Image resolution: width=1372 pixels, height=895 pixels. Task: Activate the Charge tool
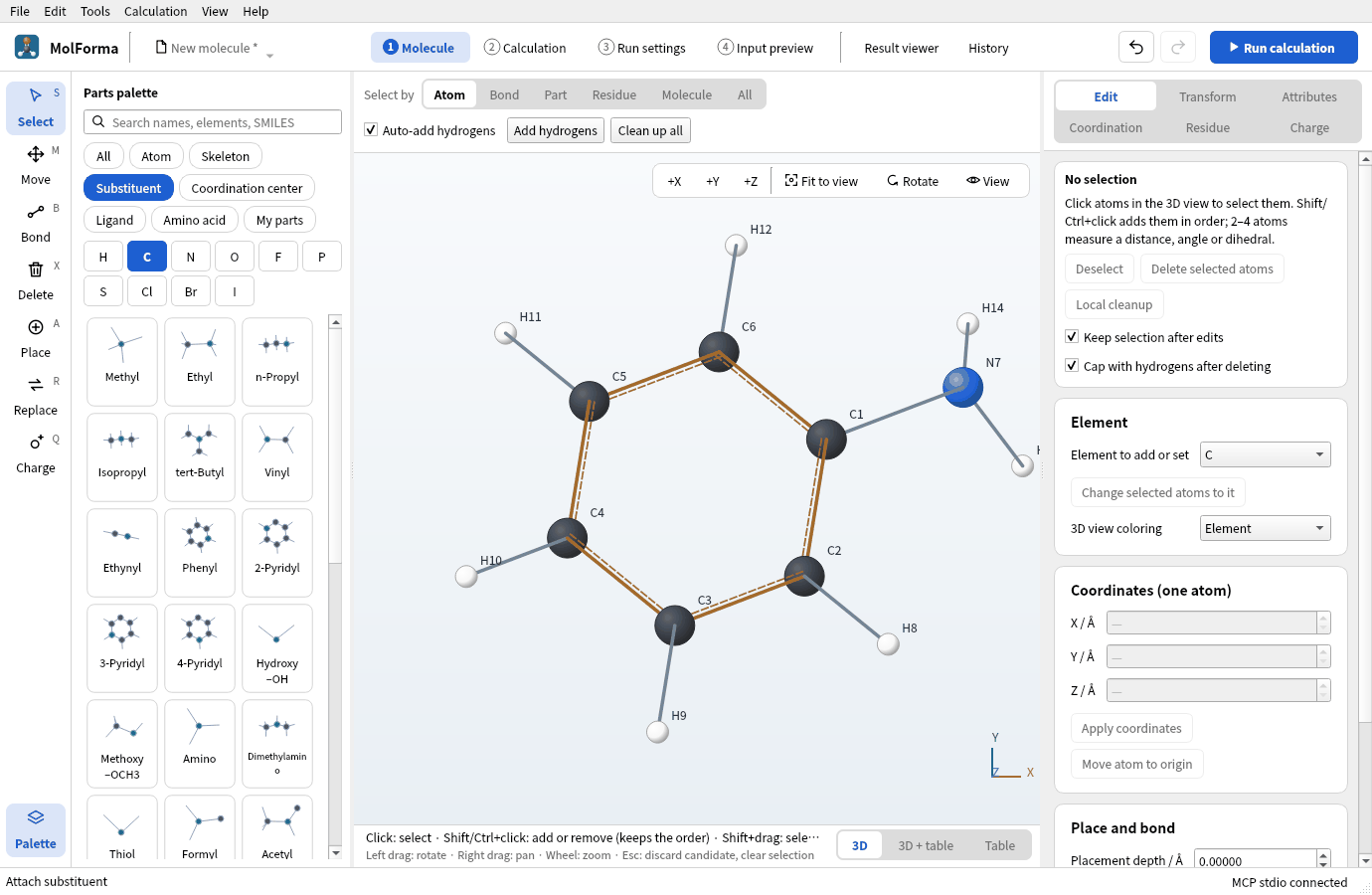coord(36,453)
